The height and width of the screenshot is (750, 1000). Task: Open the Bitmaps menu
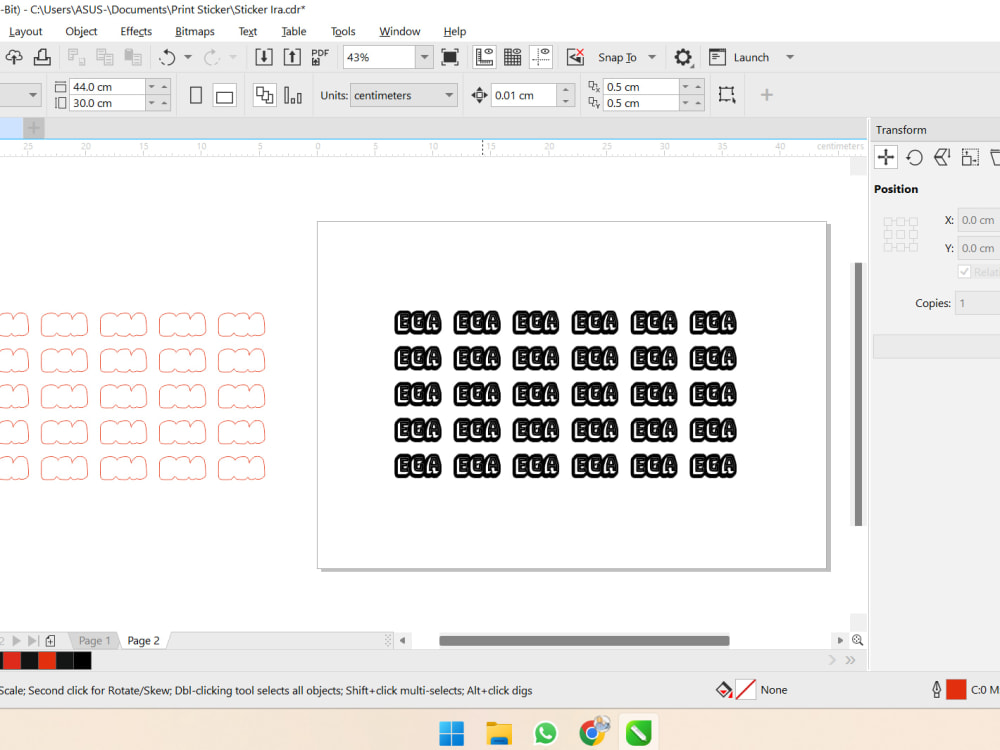tap(195, 31)
